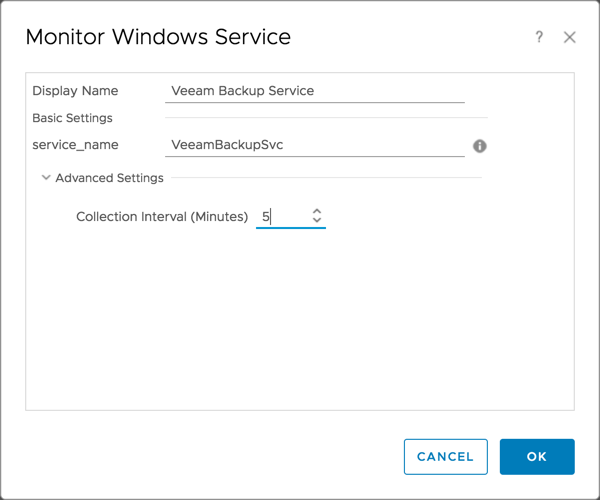This screenshot has height=500, width=600.
Task: Click the Collection Interval (Minutes) label
Action: [161, 216]
